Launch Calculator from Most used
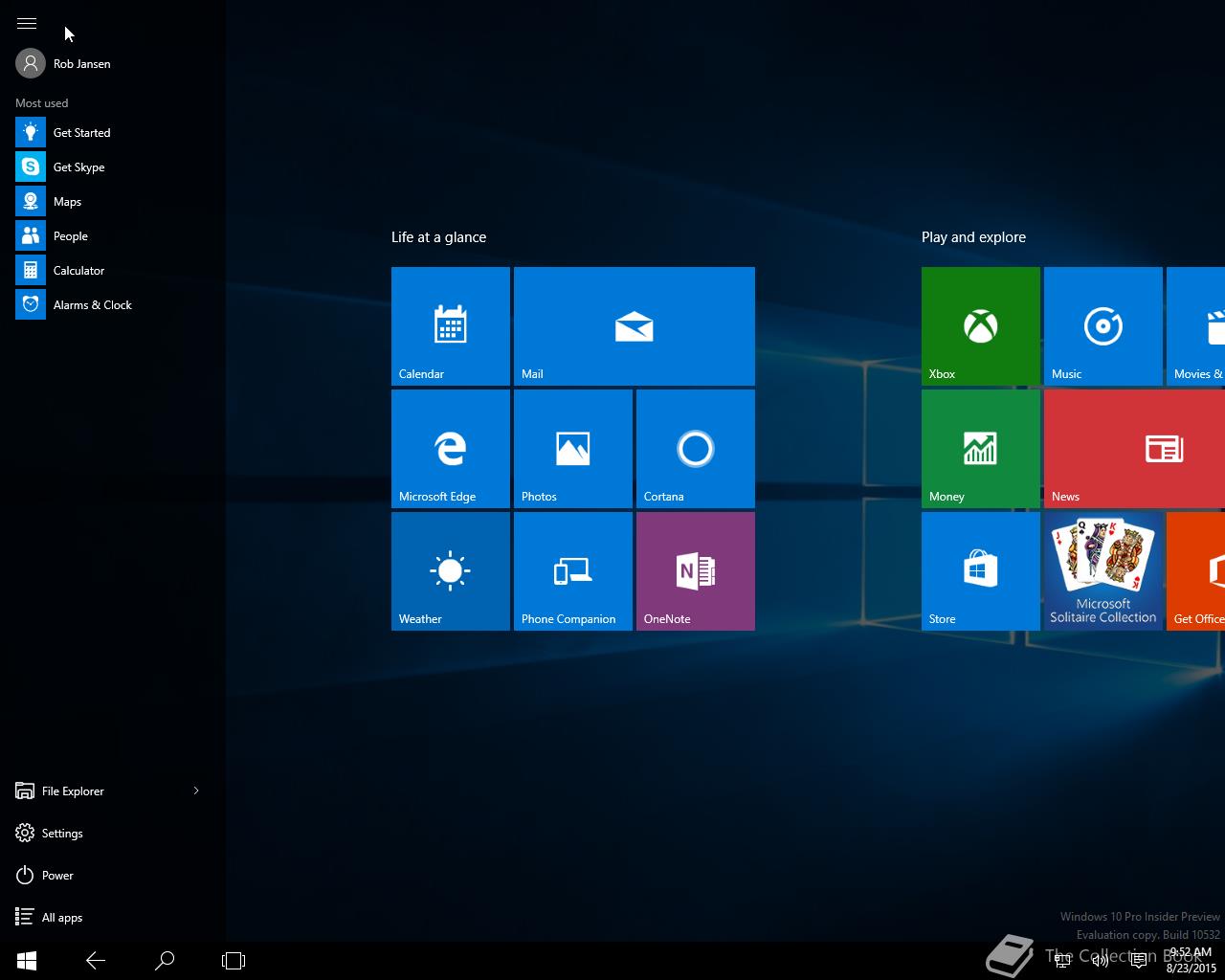This screenshot has width=1225, height=980. point(113,271)
